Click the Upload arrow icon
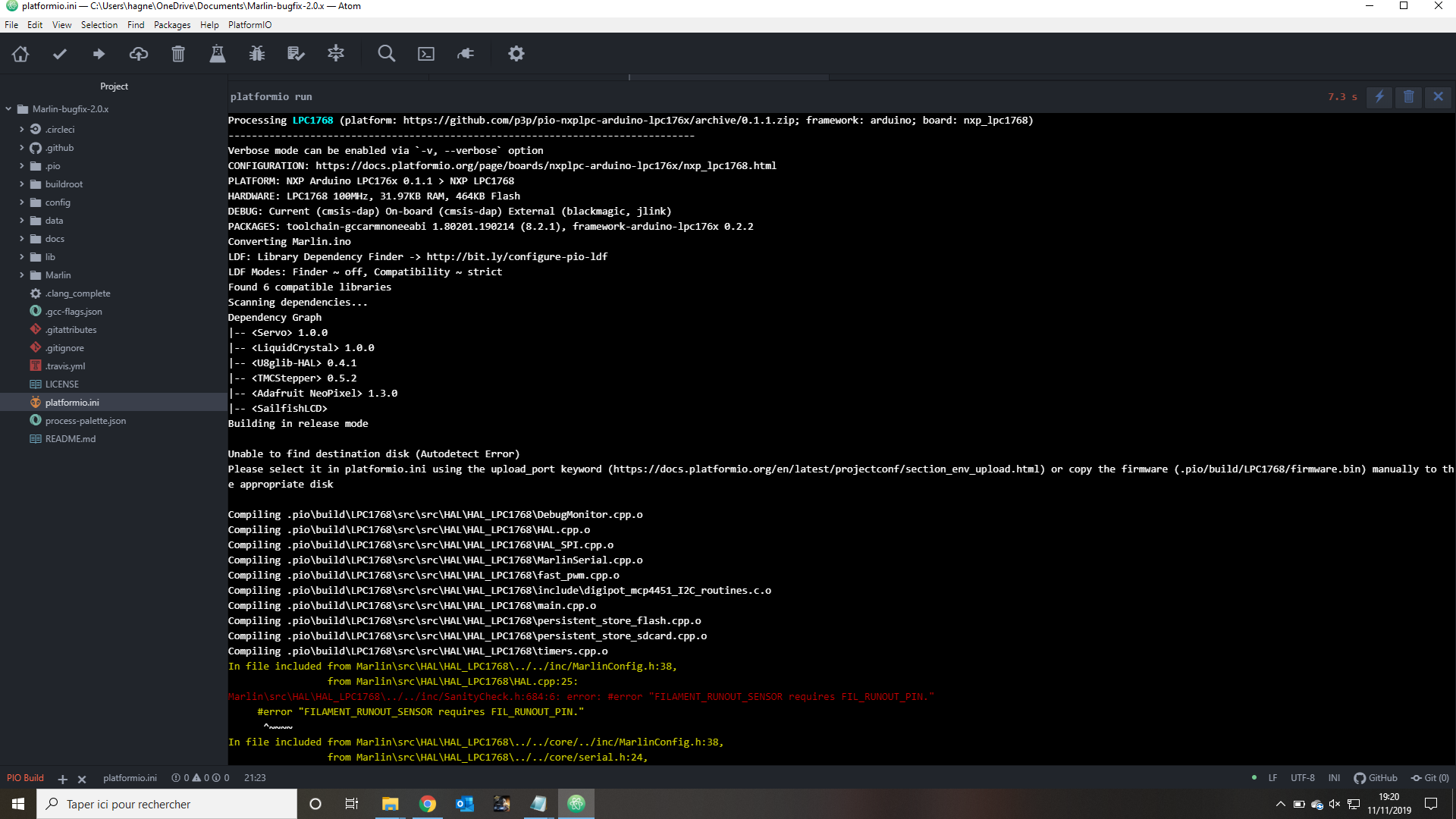This screenshot has height=819, width=1456. coord(99,54)
